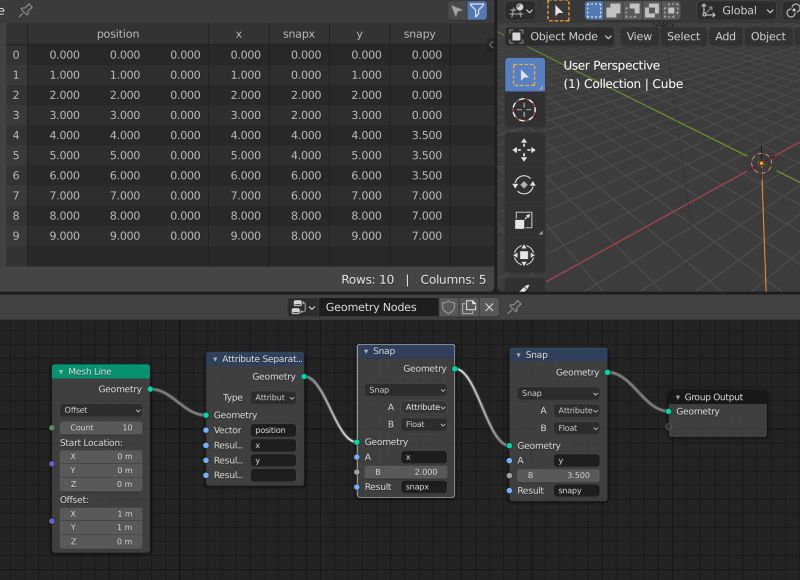Open the Object Mode dropdown
The height and width of the screenshot is (580, 800).
tap(561, 36)
